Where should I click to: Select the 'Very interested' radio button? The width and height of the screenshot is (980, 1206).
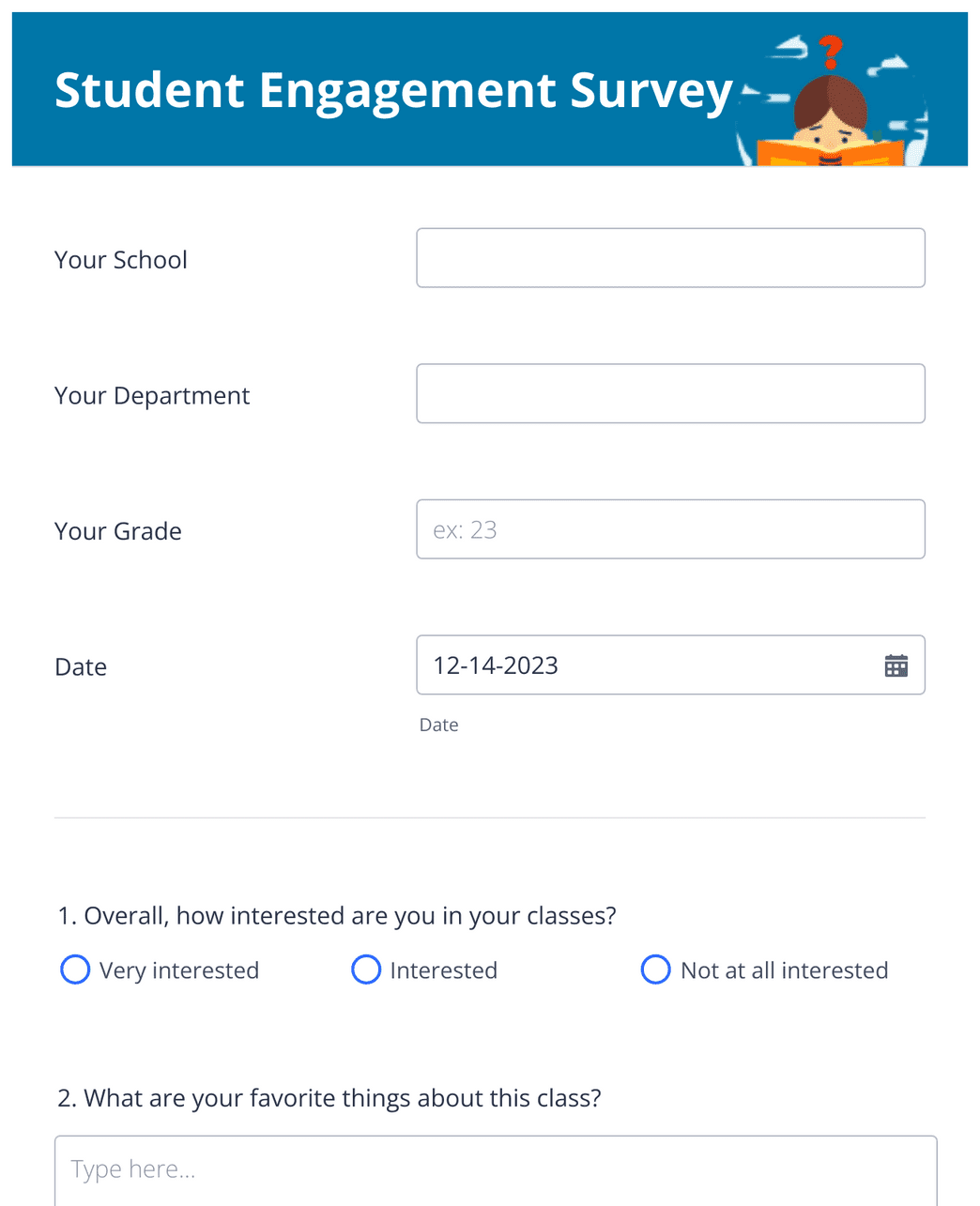pyautogui.click(x=74, y=969)
